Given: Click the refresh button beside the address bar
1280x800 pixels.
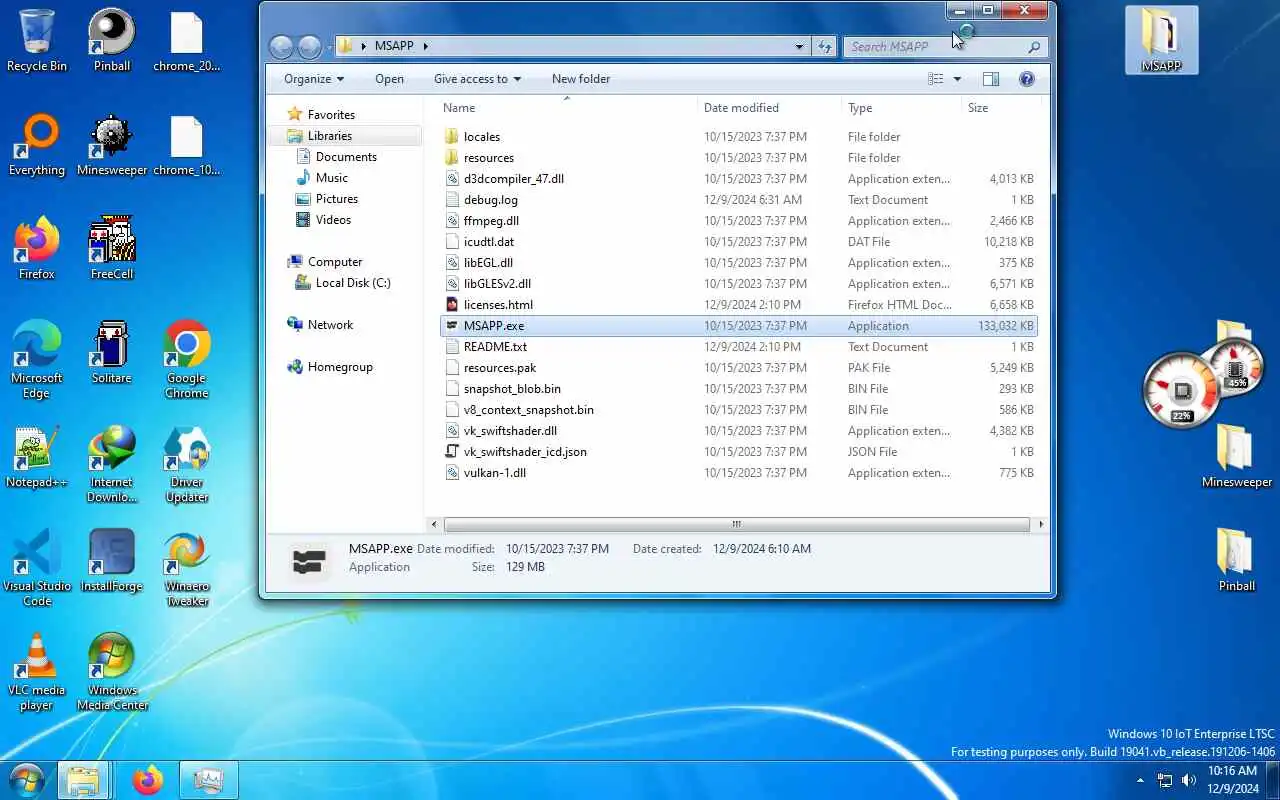Looking at the screenshot, I should click(x=825, y=46).
